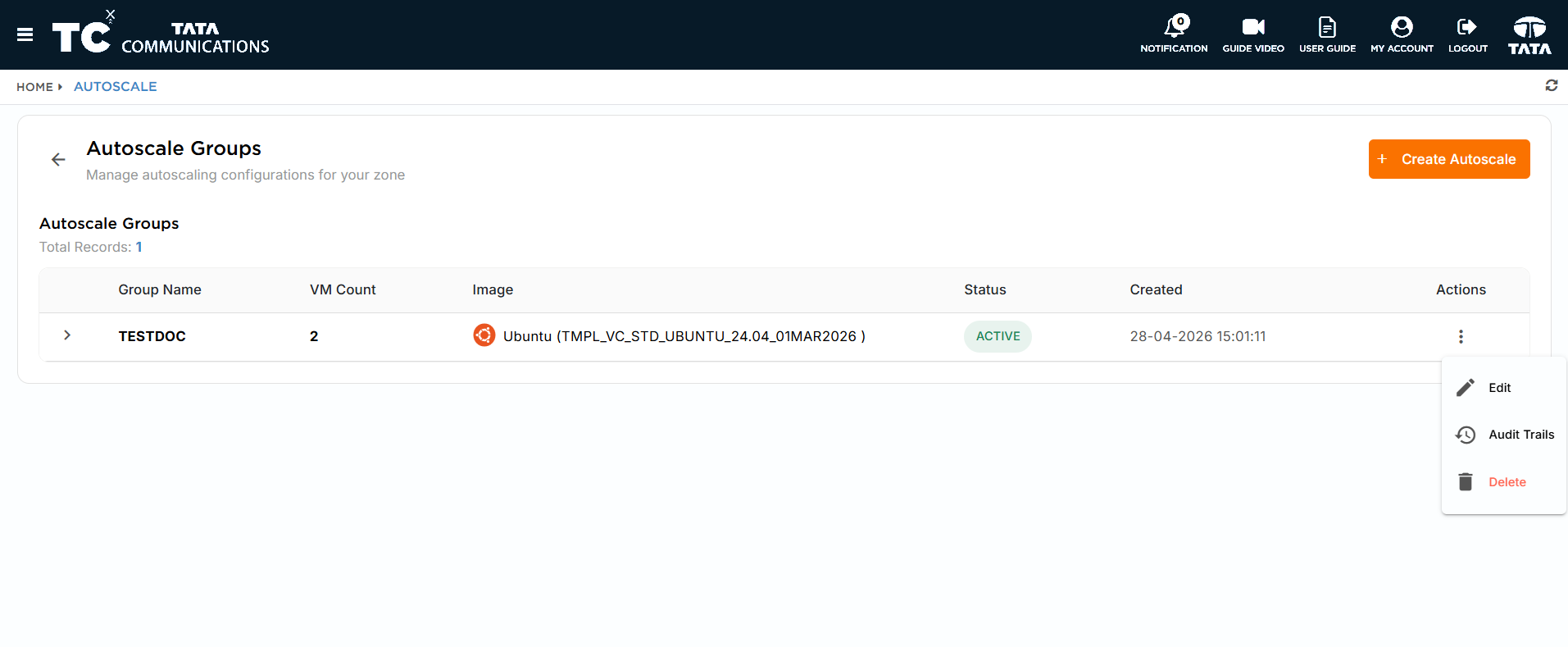The image size is (1568, 647).
Task: Go back using the left arrow
Action: click(58, 159)
